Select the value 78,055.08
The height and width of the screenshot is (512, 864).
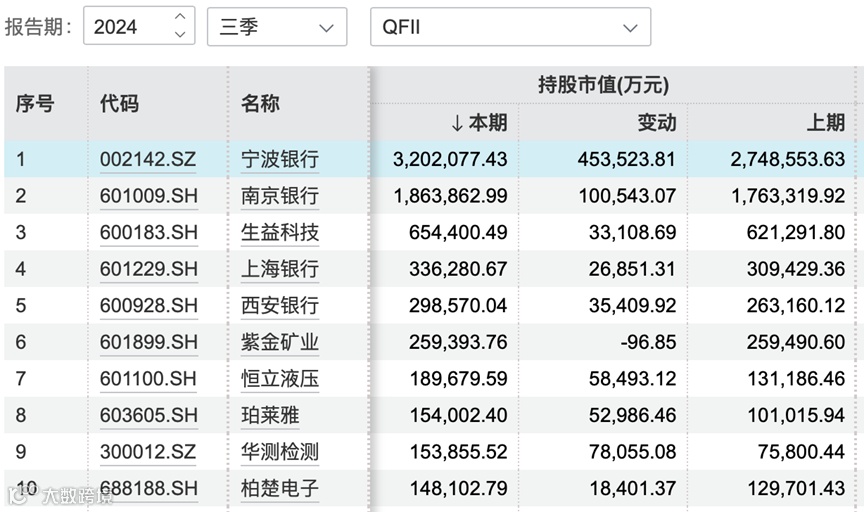point(633,451)
